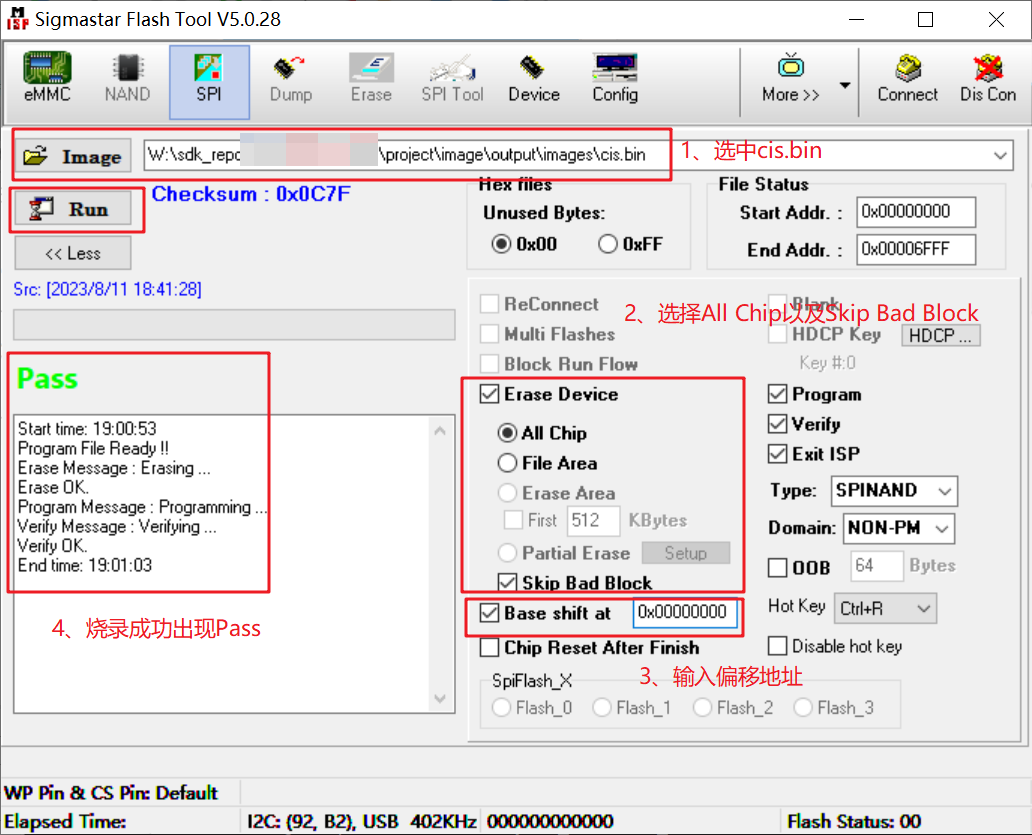The image size is (1032, 835).
Task: Uncheck the Erase Device checkbox
Action: tap(489, 394)
